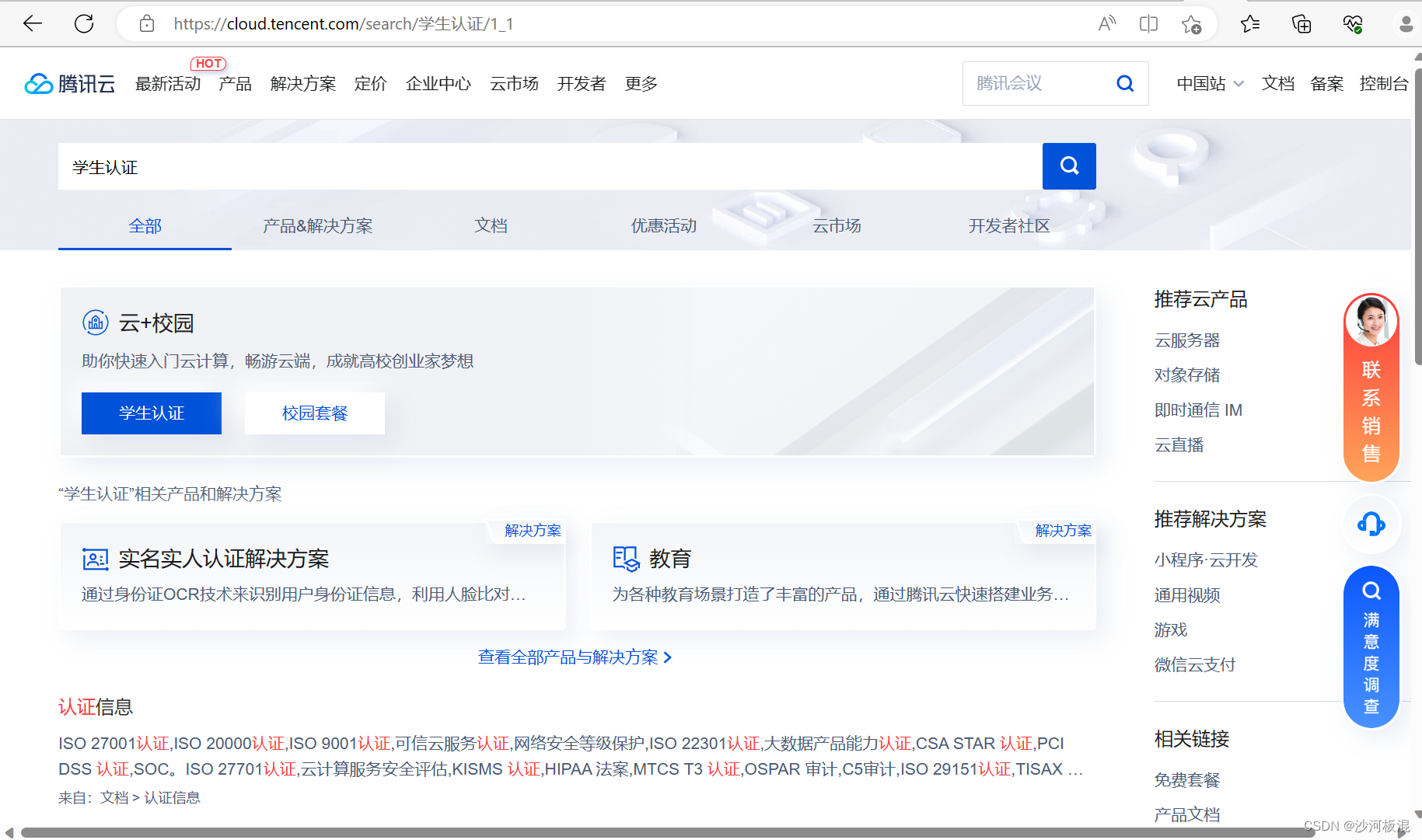Open the 产品 menu
1422x840 pixels.
(x=236, y=83)
